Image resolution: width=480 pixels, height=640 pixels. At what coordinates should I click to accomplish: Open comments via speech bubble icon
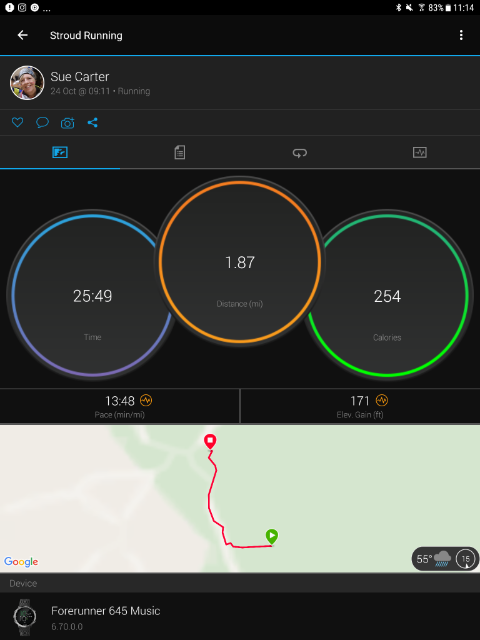point(42,122)
